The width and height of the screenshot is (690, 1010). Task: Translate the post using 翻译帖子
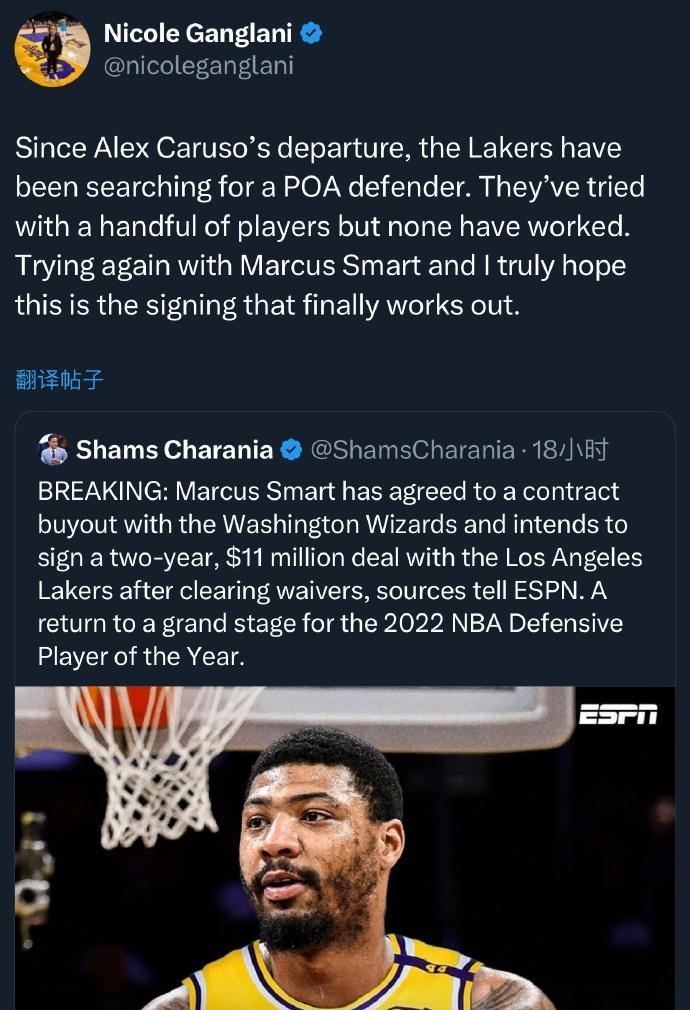pyautogui.click(x=60, y=379)
